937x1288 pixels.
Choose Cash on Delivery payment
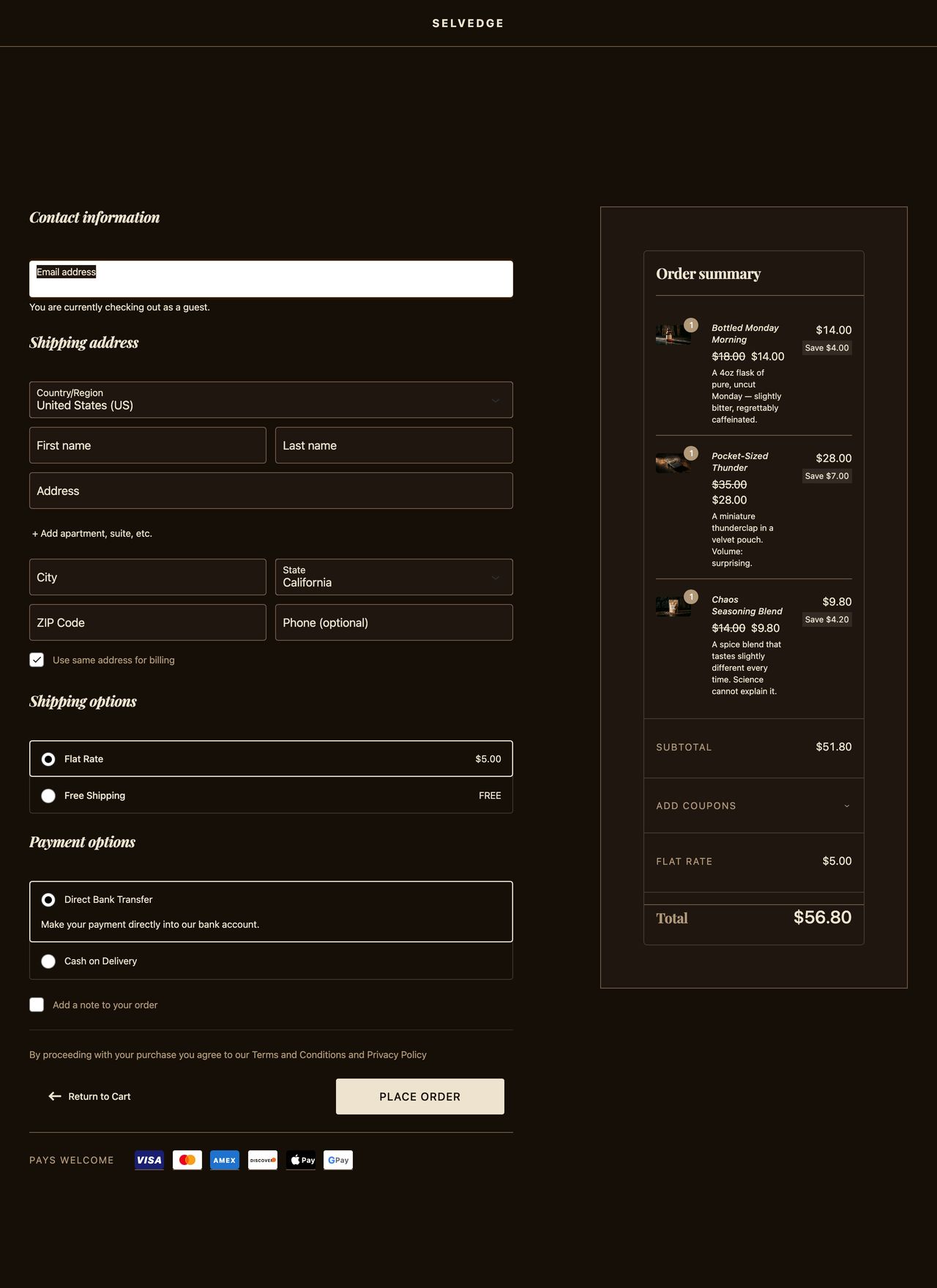(x=48, y=961)
